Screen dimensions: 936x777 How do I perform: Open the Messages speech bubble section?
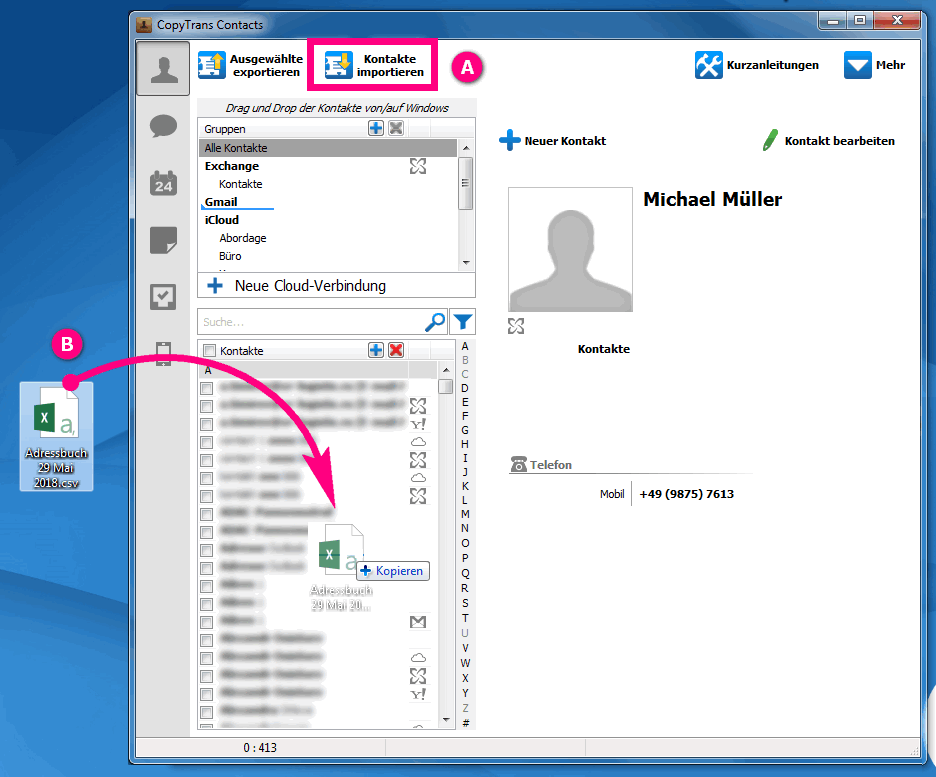point(163,126)
